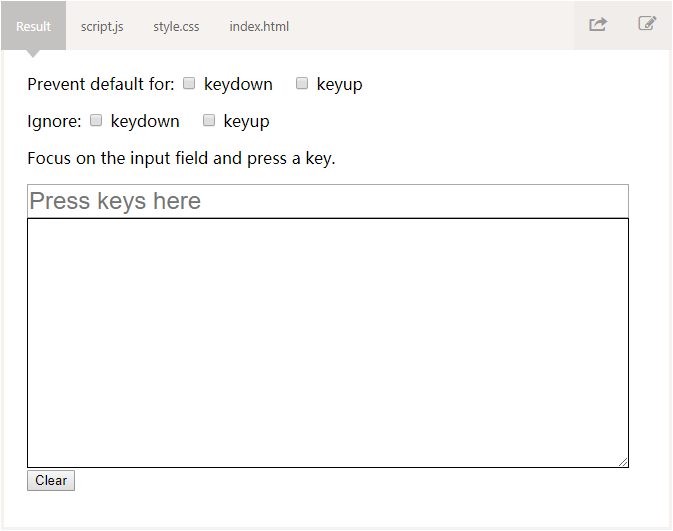Toggle the Ignore keydown checkbox

[x=96, y=121]
